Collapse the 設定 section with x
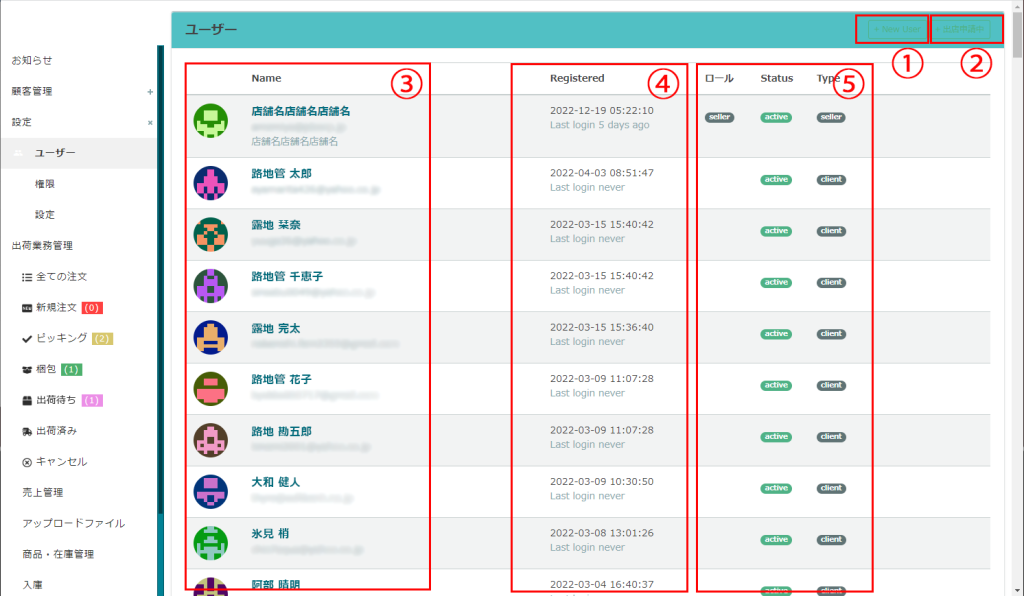Screen dimensions: 1024x596 coord(150,123)
